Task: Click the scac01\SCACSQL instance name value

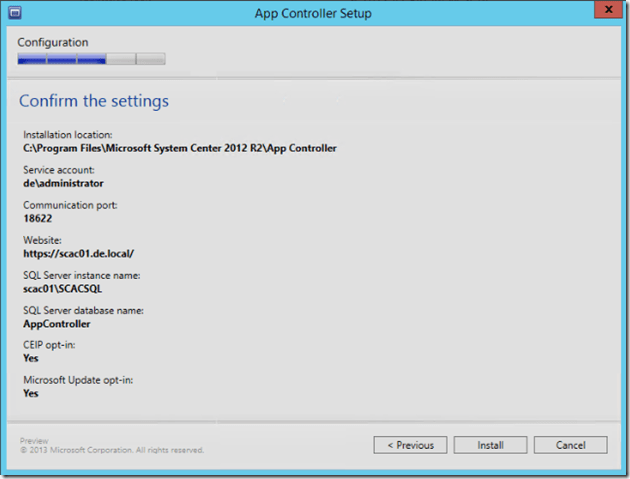Action: pyautogui.click(x=65, y=288)
